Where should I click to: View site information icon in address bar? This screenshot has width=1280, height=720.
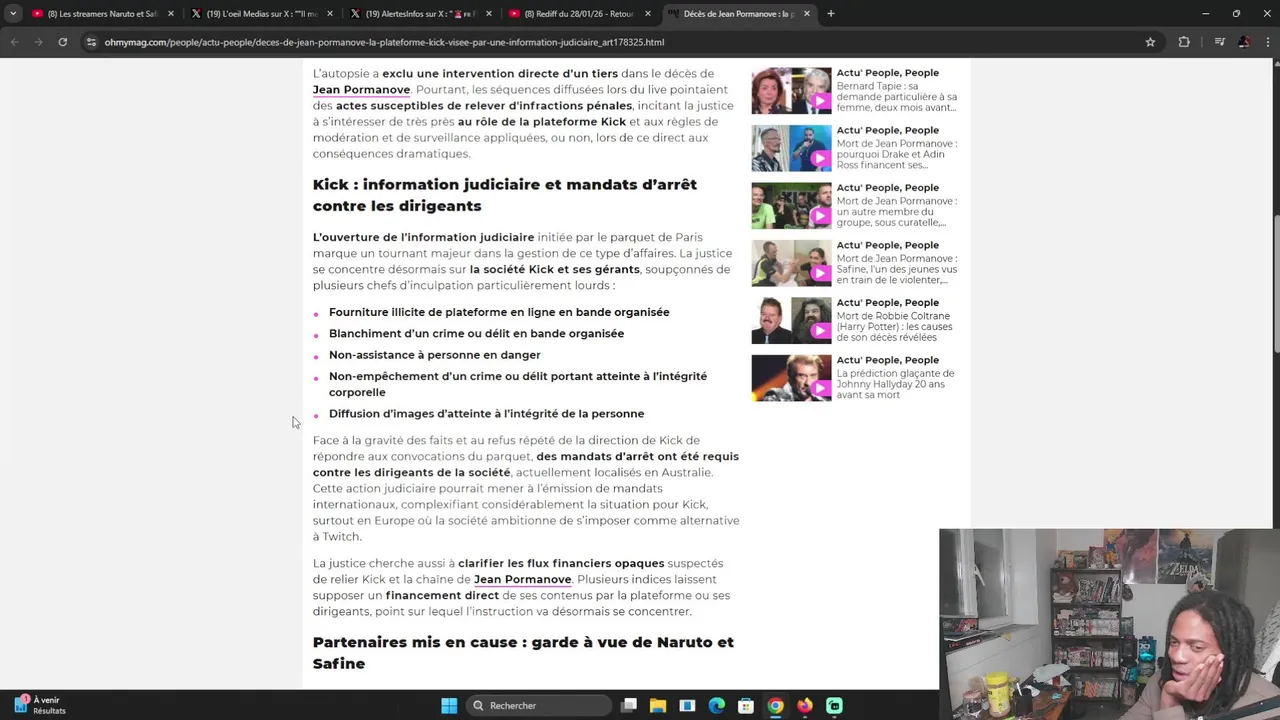91,42
